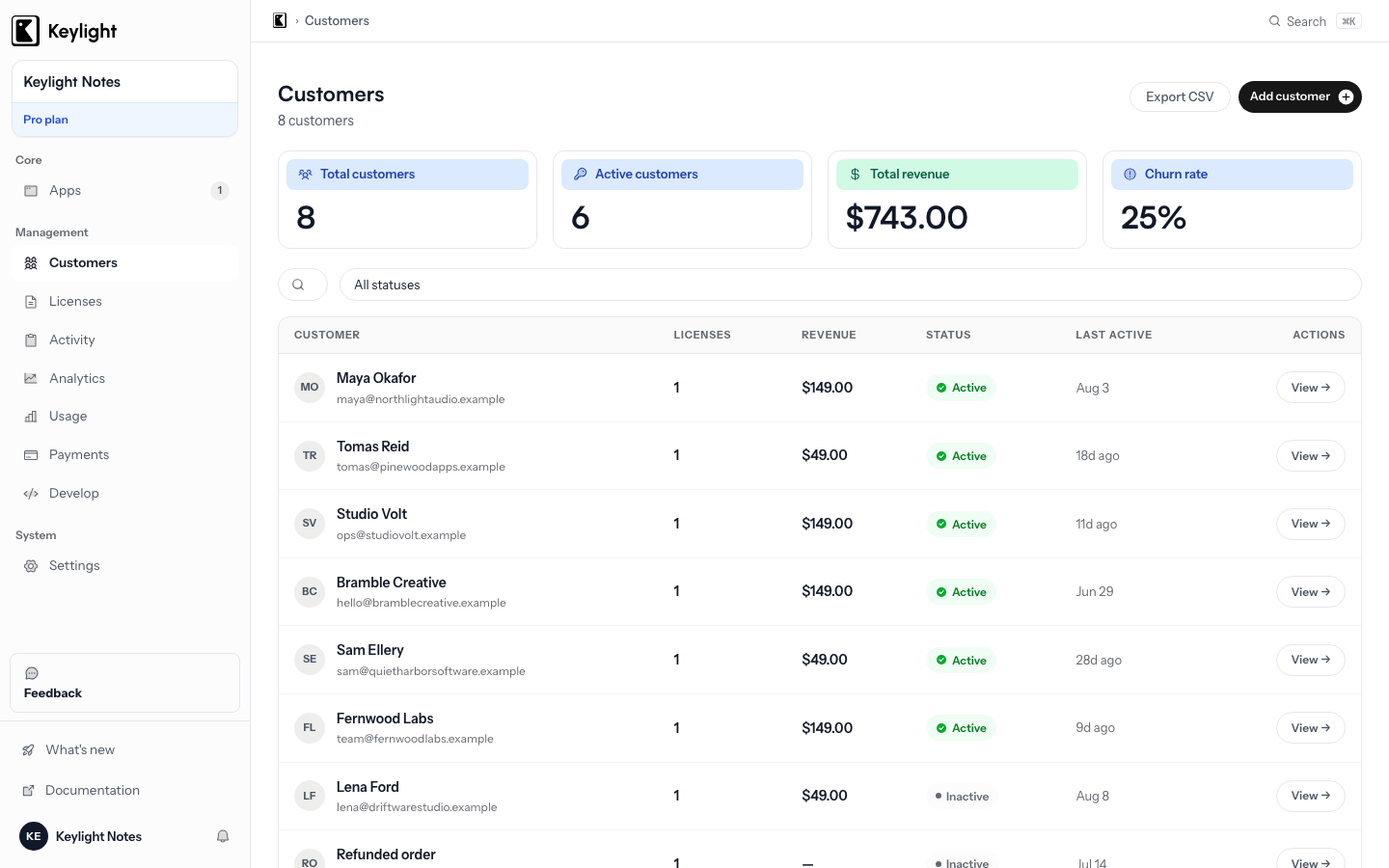Viewport: 1389px width, 868px height.
Task: Click the Keylight breadcrumb home icon
Action: pos(280,20)
